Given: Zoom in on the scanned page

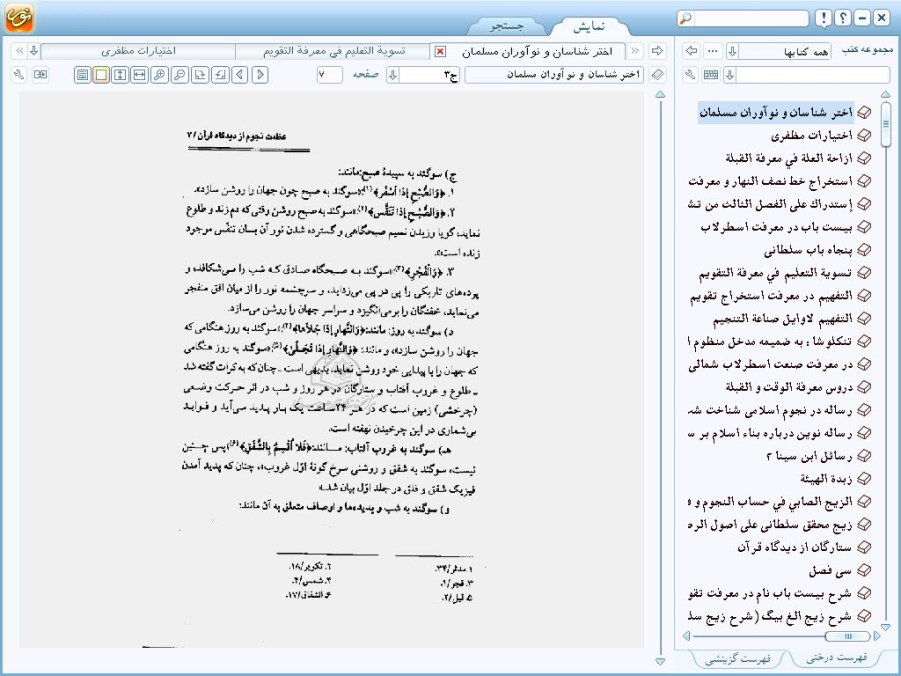Looking at the screenshot, I should coord(160,75).
